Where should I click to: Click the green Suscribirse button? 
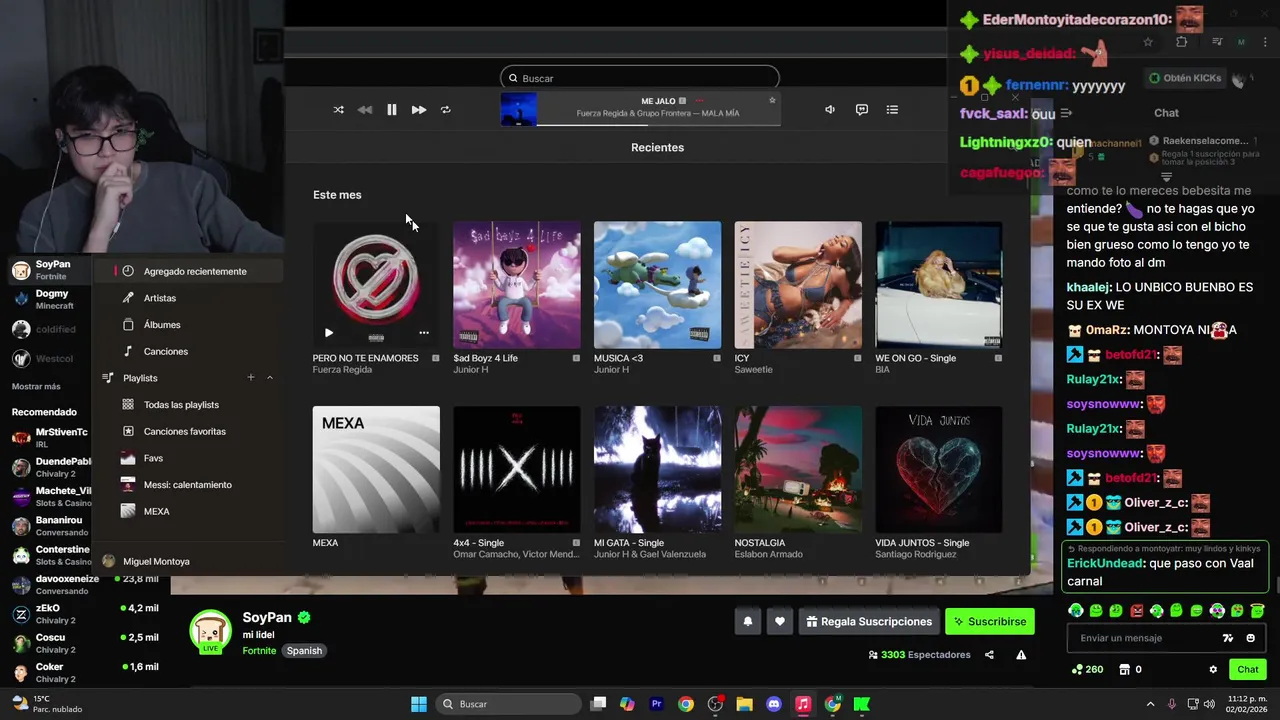(x=989, y=621)
